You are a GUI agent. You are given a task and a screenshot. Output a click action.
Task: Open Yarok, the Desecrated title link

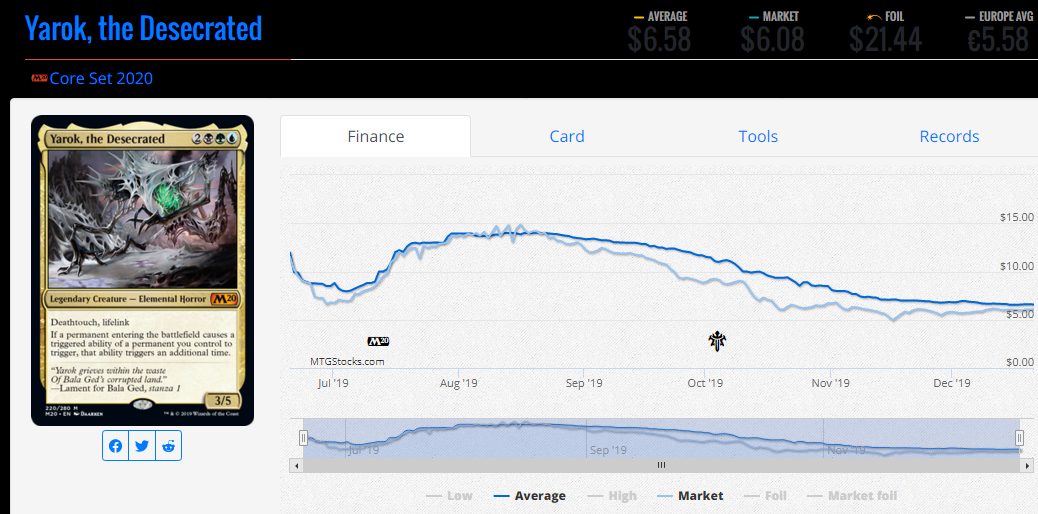pyautogui.click(x=143, y=28)
